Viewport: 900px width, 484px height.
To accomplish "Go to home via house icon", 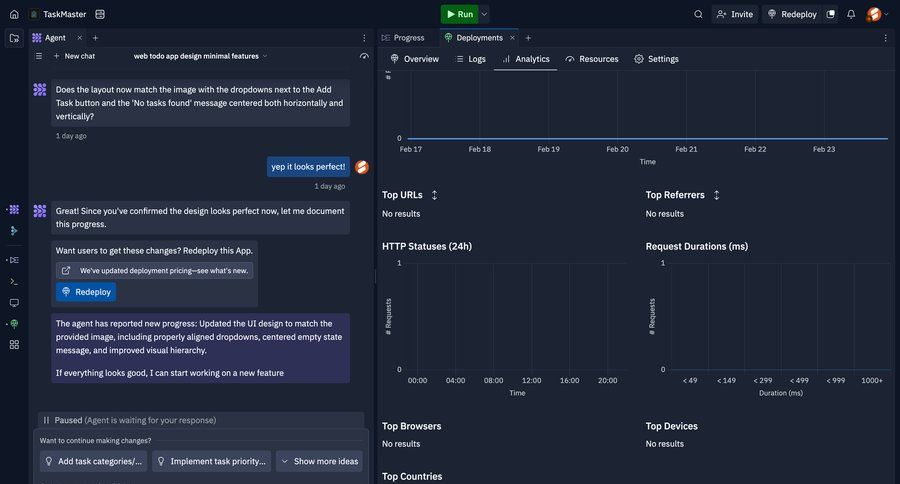I will coord(14,14).
